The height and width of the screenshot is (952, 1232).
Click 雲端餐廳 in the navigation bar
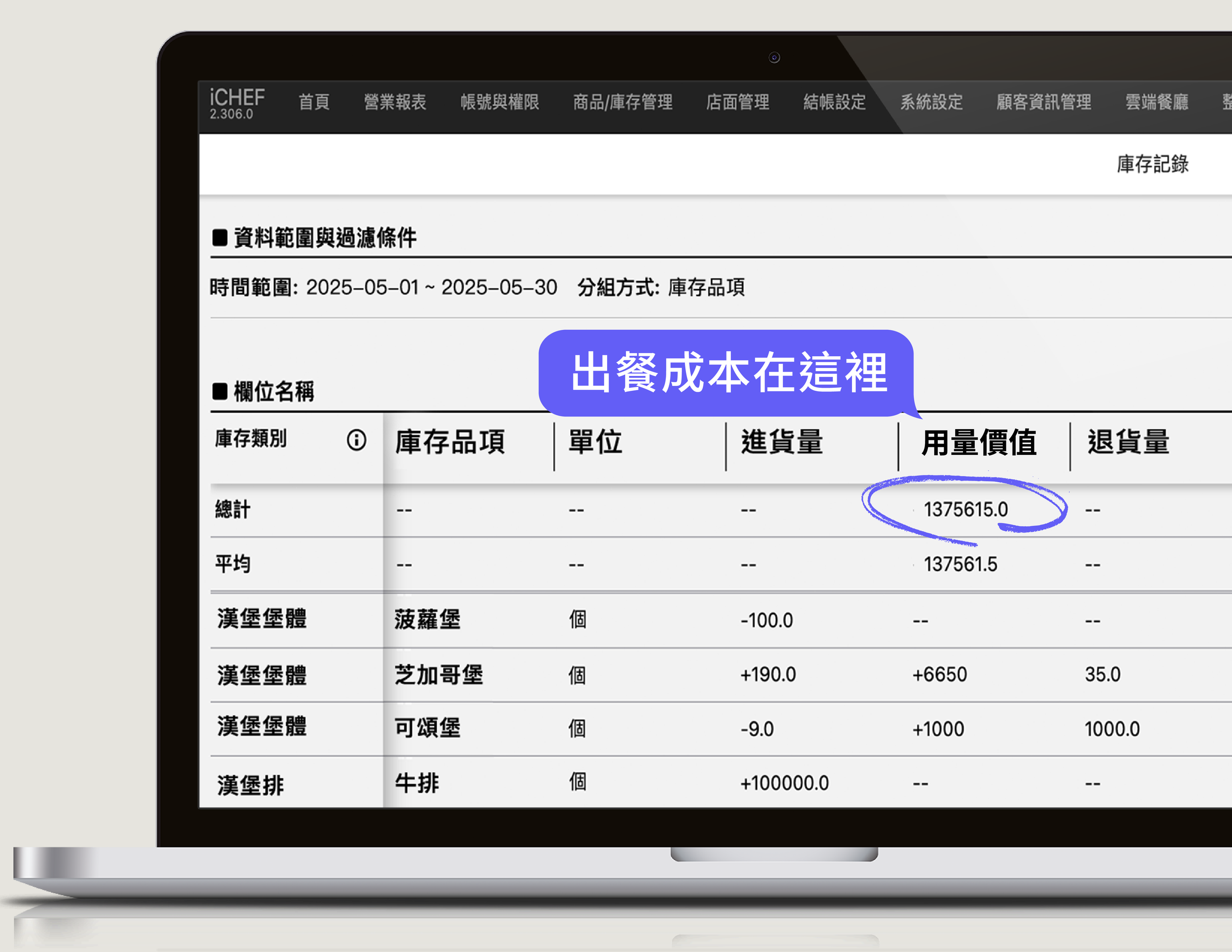pyautogui.click(x=1157, y=102)
